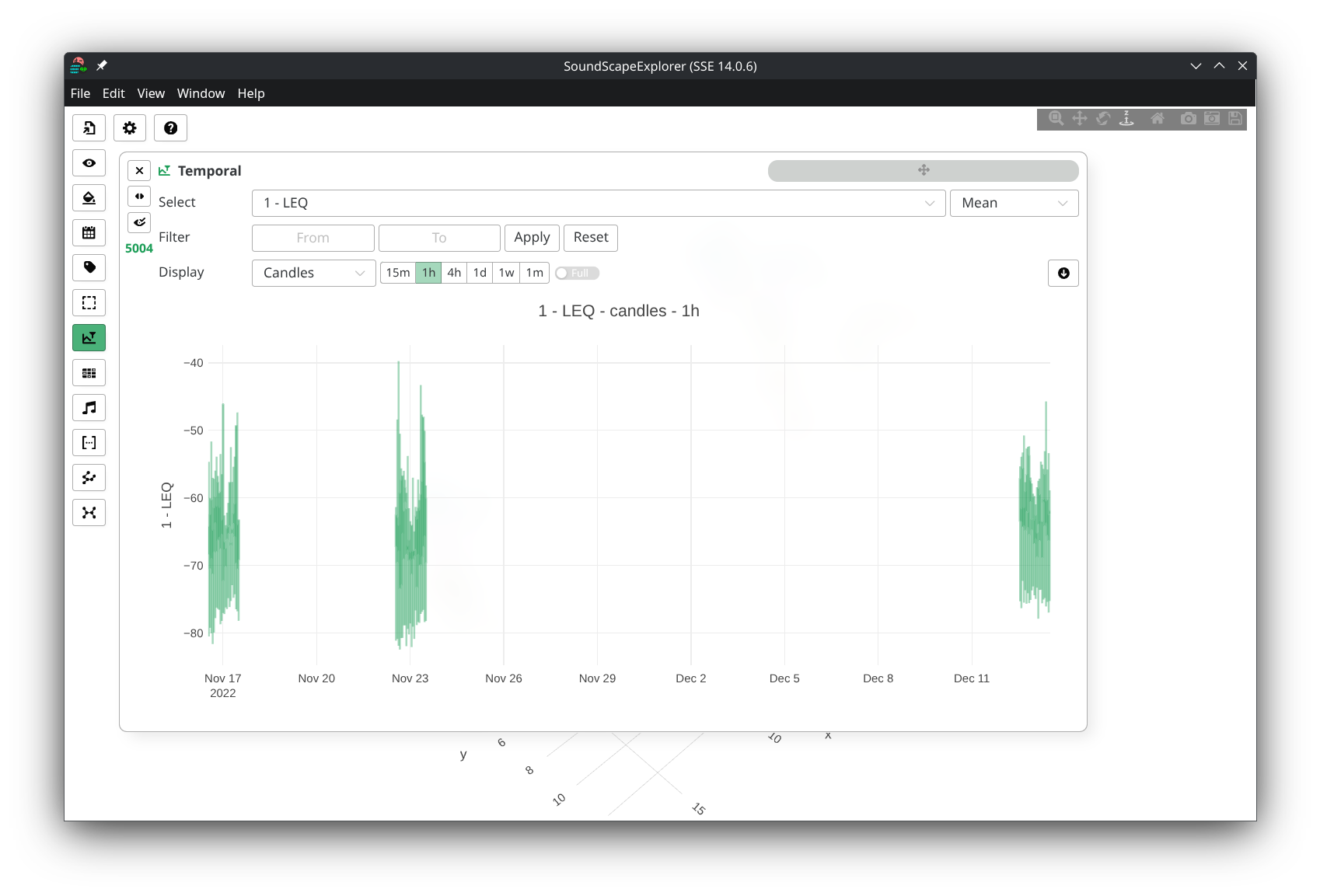
Task: Click the Apply filter button
Action: (x=532, y=238)
